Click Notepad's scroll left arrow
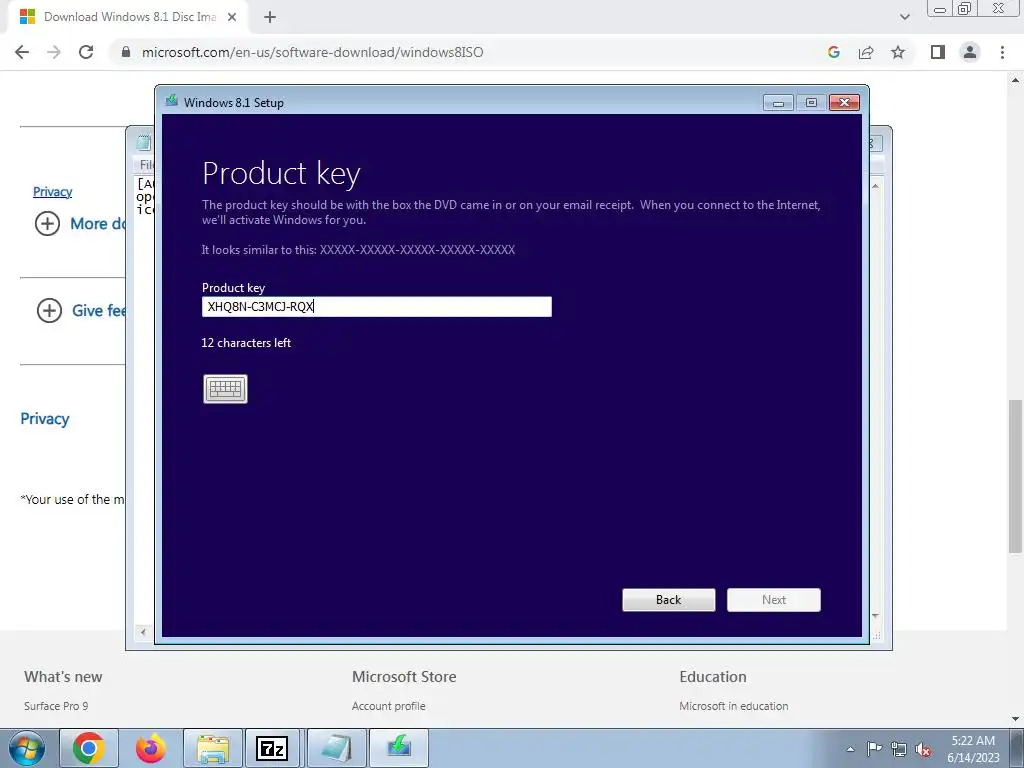 [143, 632]
